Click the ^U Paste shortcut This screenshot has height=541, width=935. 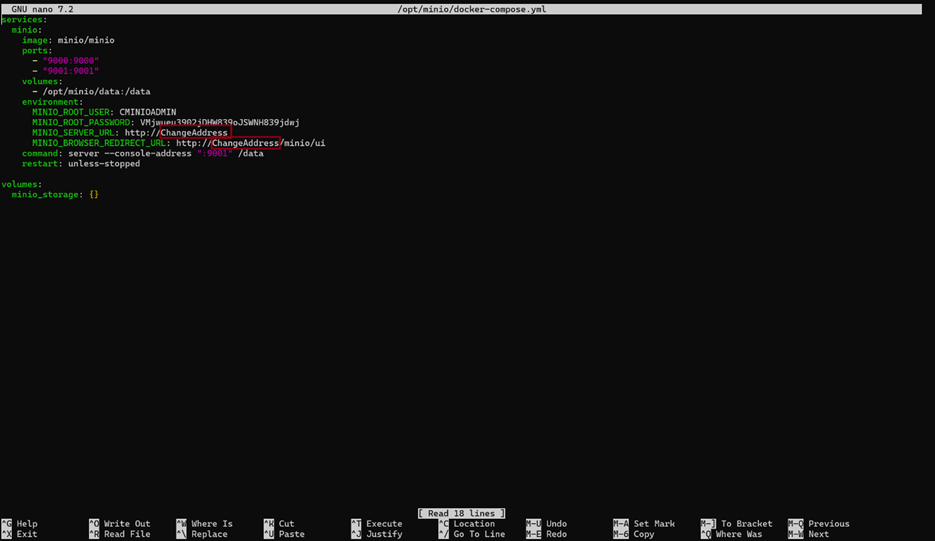284,534
